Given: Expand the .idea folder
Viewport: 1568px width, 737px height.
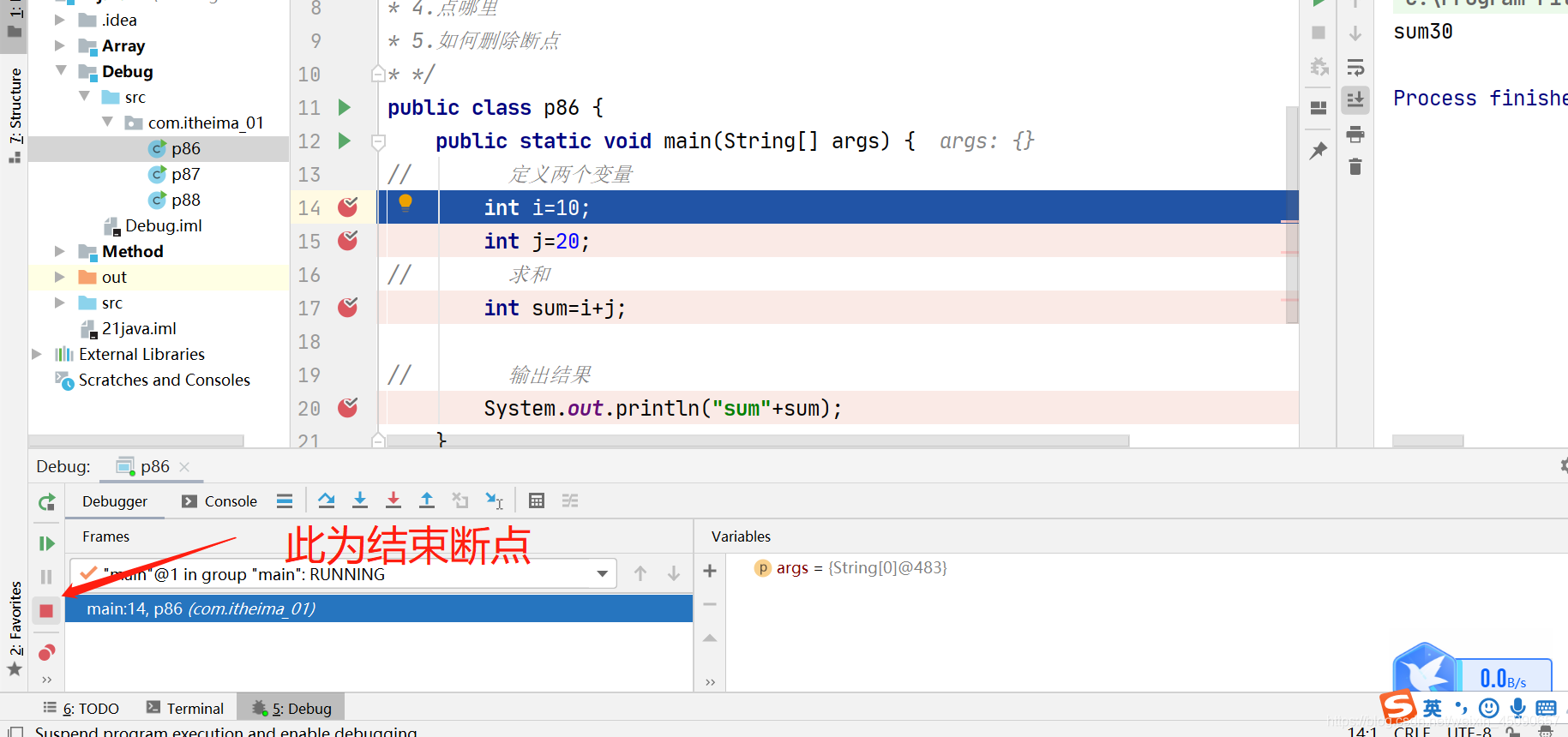Looking at the screenshot, I should pos(59,20).
